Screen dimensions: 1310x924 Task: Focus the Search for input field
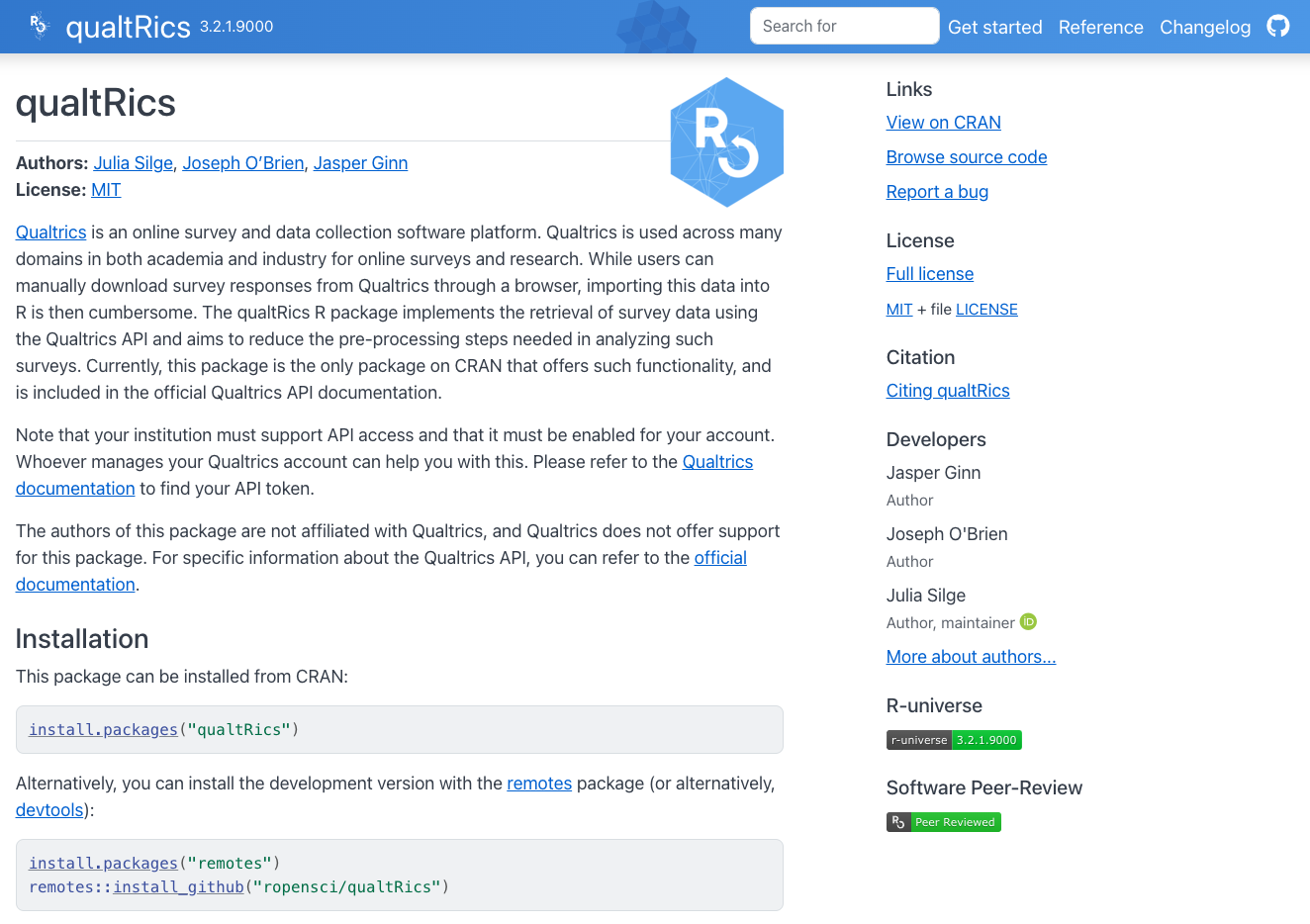844,26
